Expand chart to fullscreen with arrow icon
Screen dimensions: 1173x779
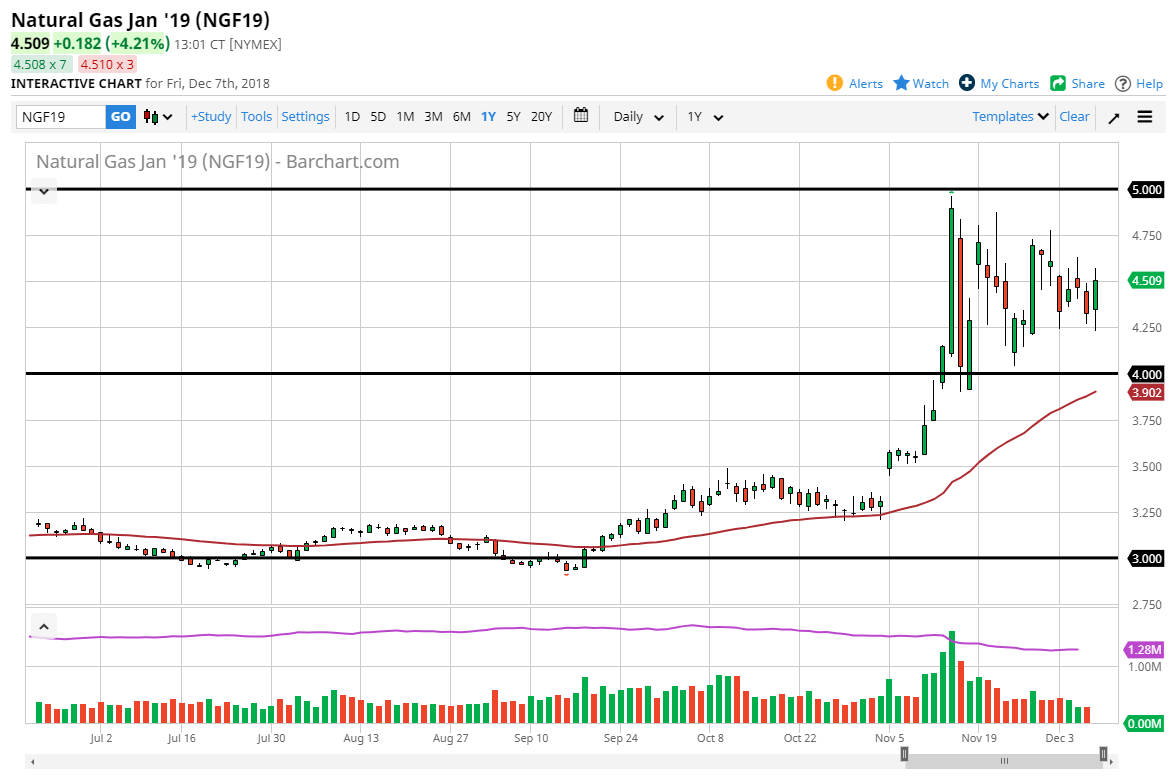tap(1114, 117)
